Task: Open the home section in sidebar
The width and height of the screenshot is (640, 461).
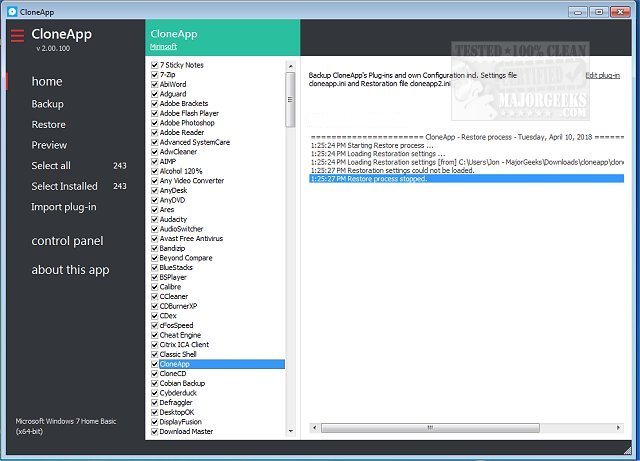Action: (x=47, y=81)
